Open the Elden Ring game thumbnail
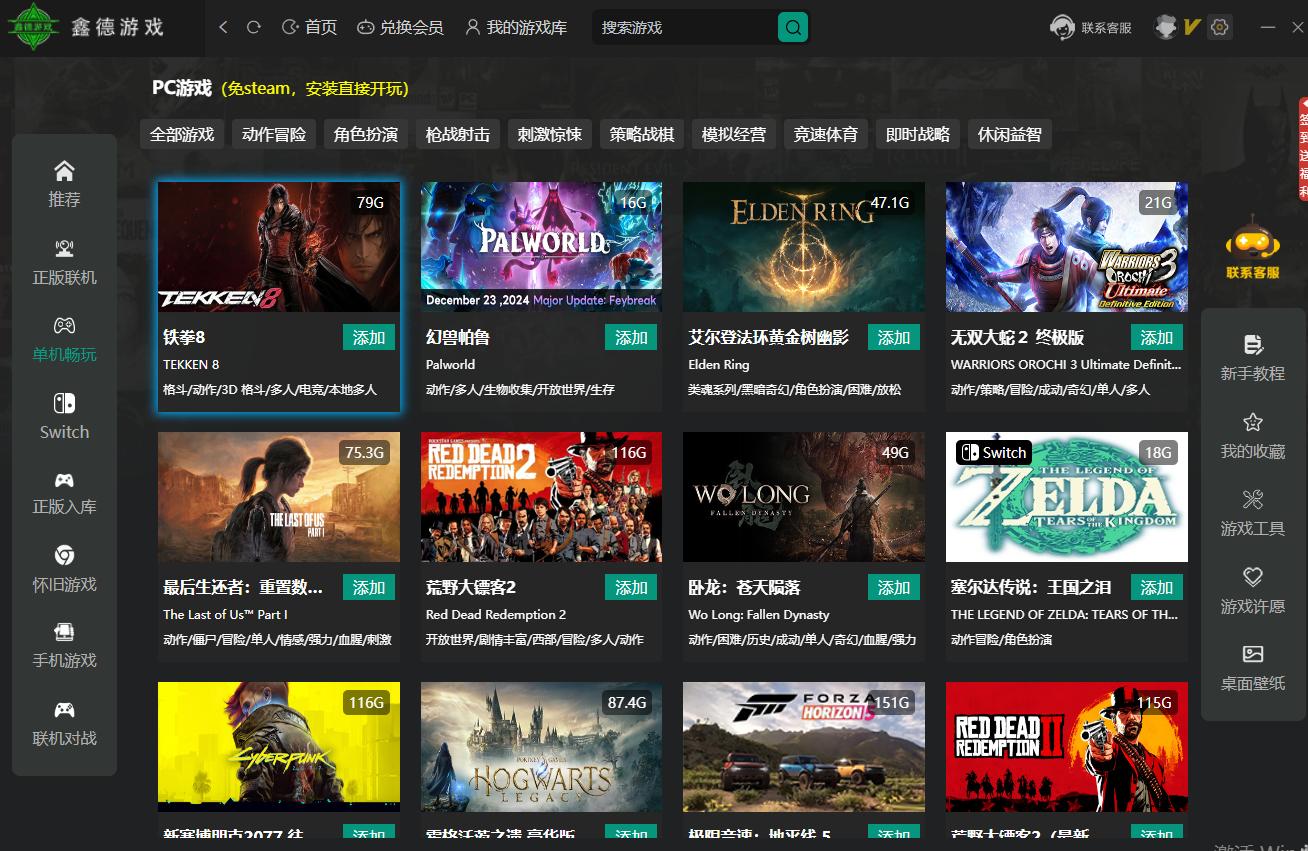This screenshot has height=851, width=1308. click(804, 247)
